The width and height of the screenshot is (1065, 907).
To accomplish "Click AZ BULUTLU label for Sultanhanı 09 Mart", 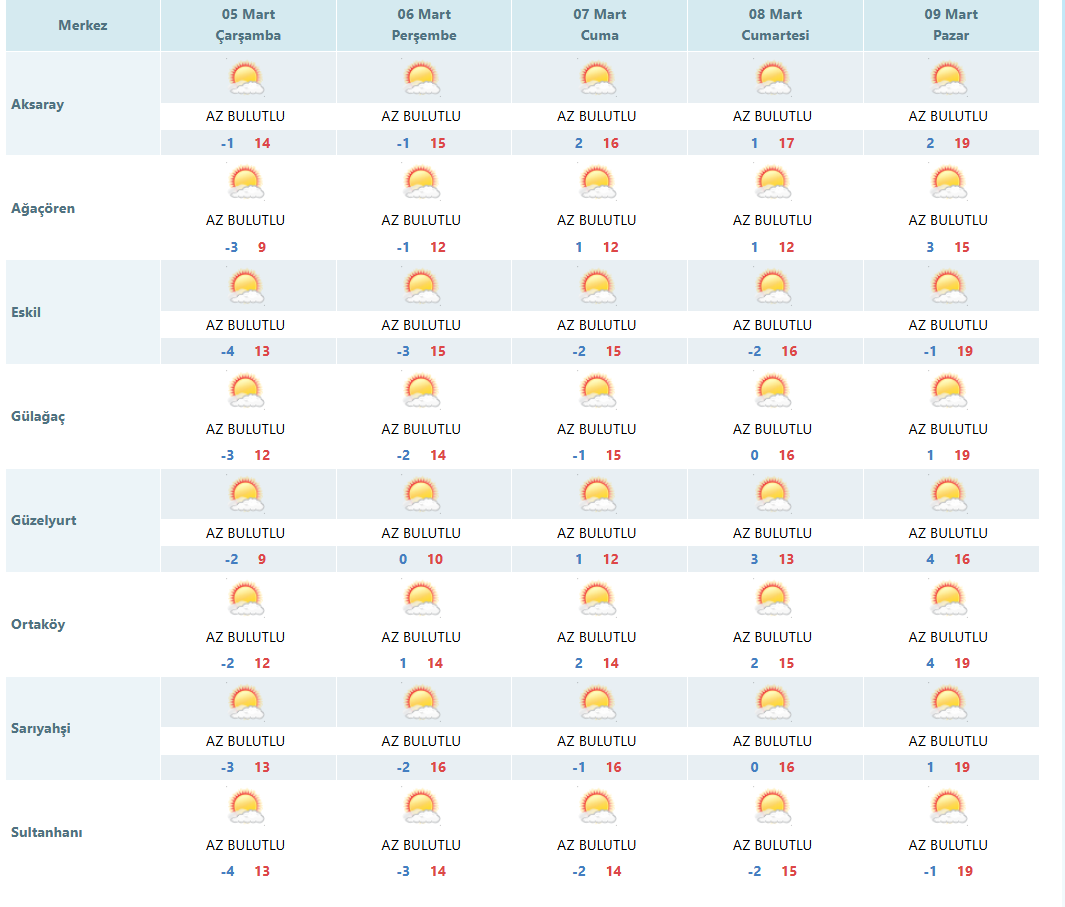I will [x=948, y=845].
